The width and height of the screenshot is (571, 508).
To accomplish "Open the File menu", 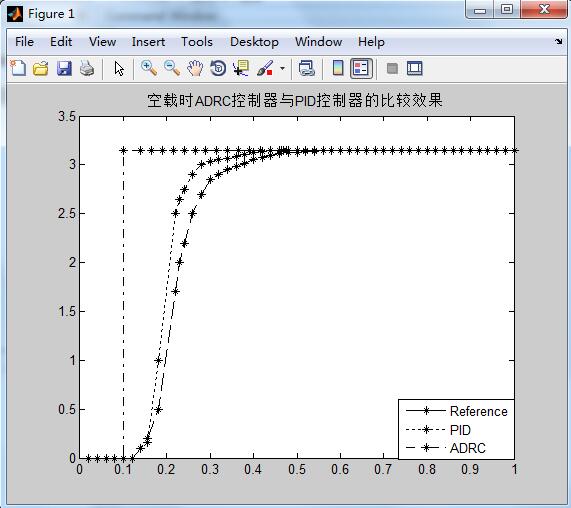I will click(x=24, y=42).
